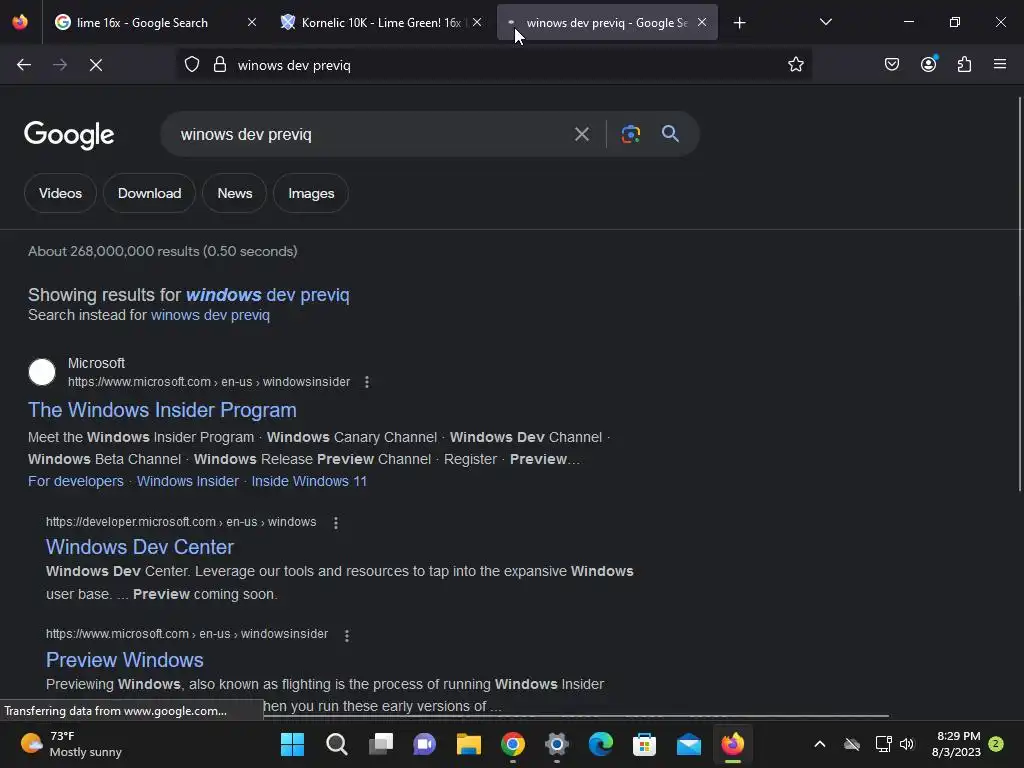Open a new tab
This screenshot has height=768, width=1024.
pyautogui.click(x=739, y=23)
